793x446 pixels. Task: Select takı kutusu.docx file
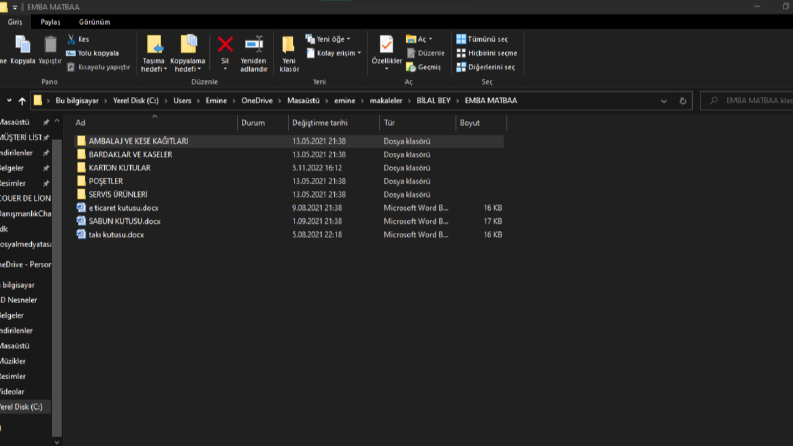[289, 235]
